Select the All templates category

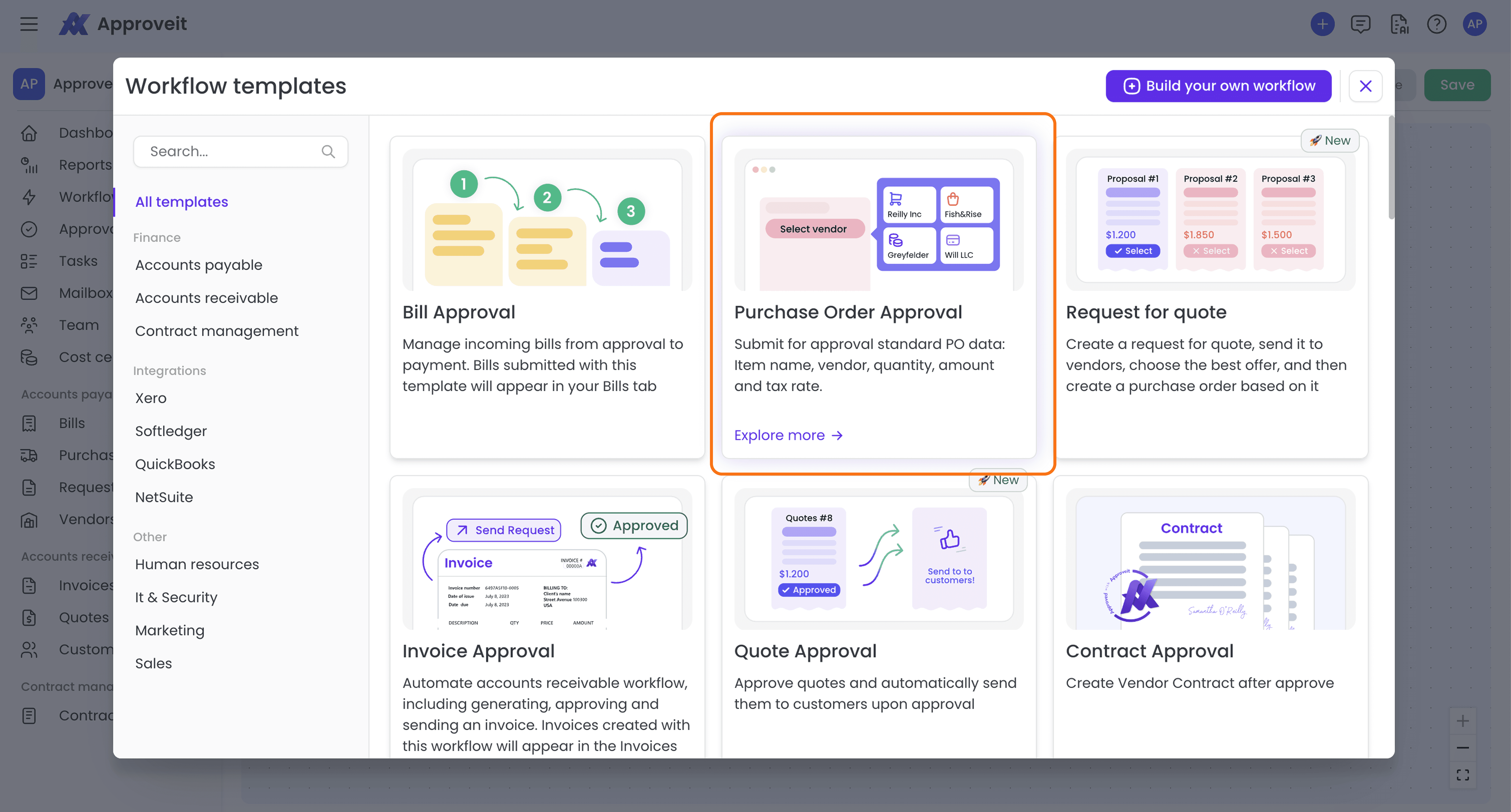(x=182, y=202)
